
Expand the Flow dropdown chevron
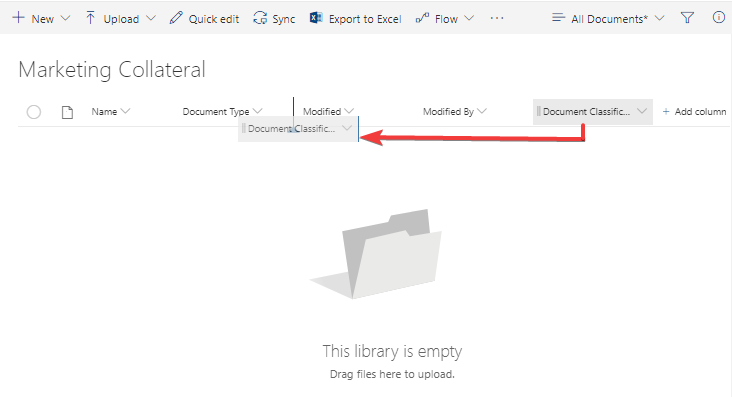(x=469, y=18)
